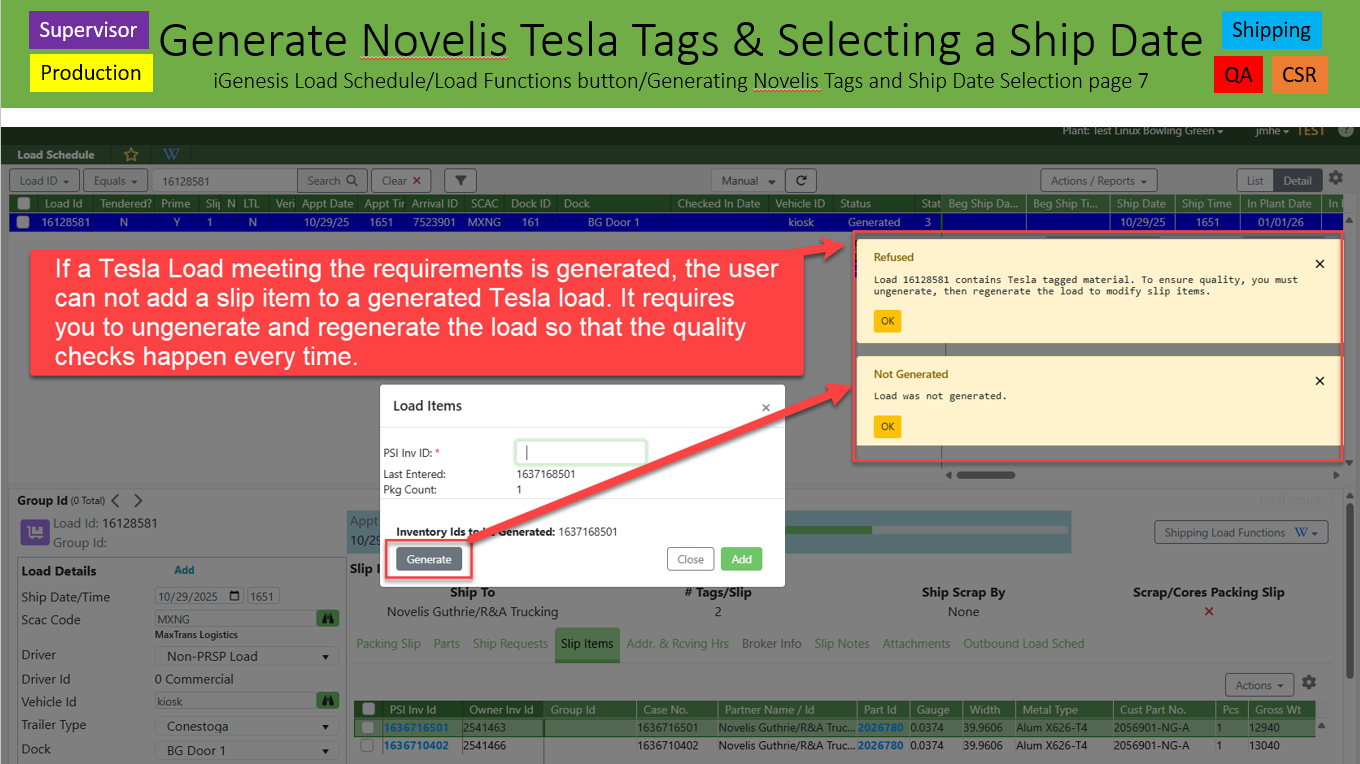
Task: Toggle the select-all checkbox in load grid header
Action: coord(23,204)
